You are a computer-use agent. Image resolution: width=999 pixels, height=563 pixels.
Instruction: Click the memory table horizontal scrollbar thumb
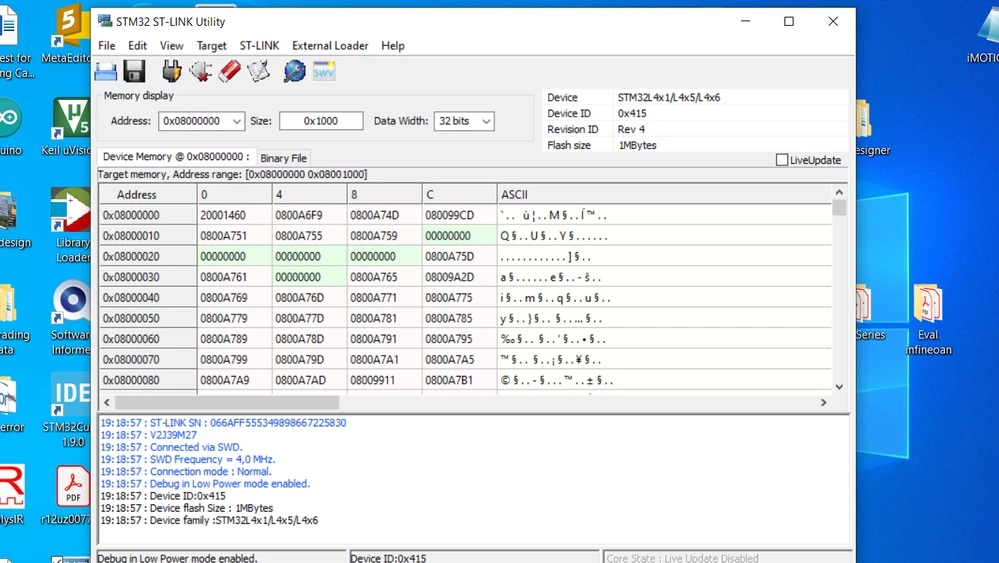[227, 403]
